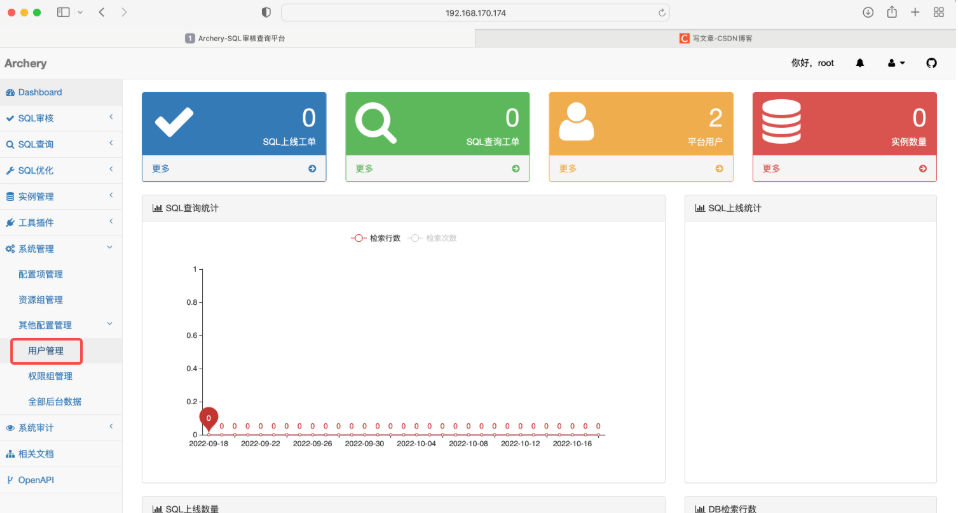Open the GitHub icon link

click(x=931, y=63)
